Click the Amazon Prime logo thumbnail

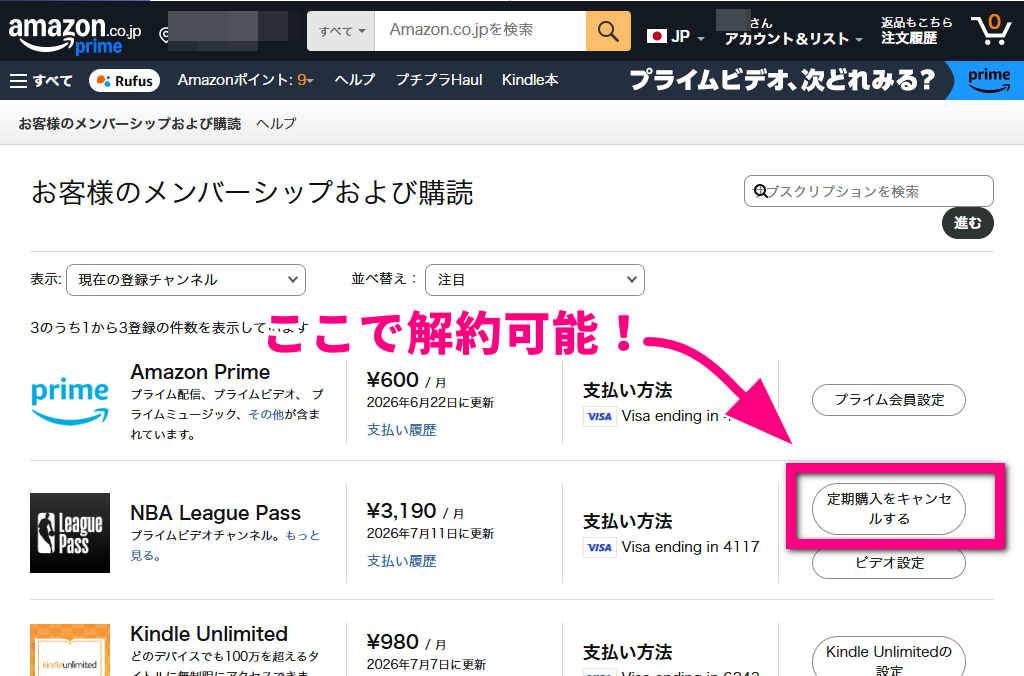coord(70,401)
